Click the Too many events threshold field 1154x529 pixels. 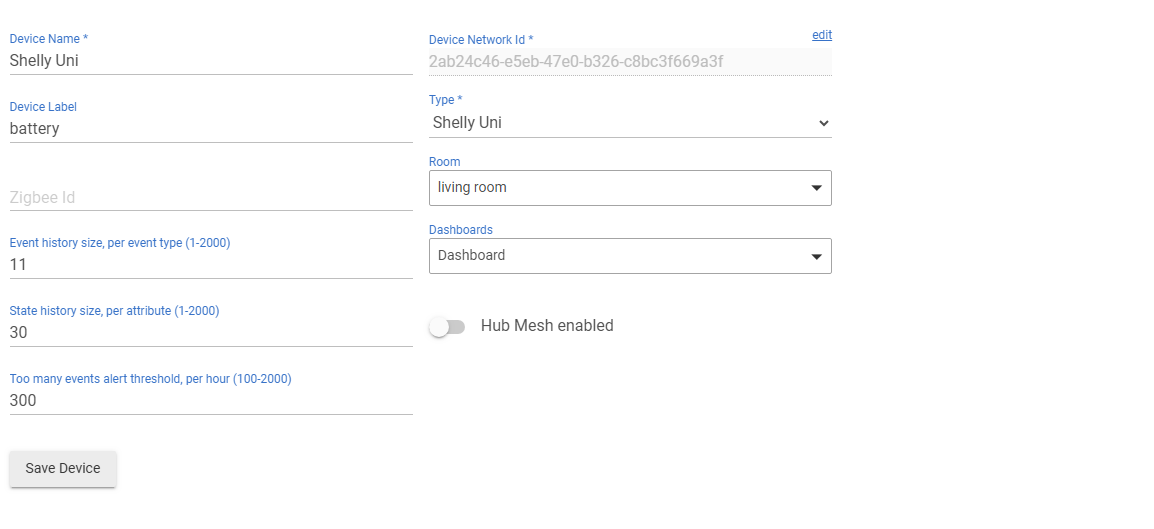(x=211, y=401)
